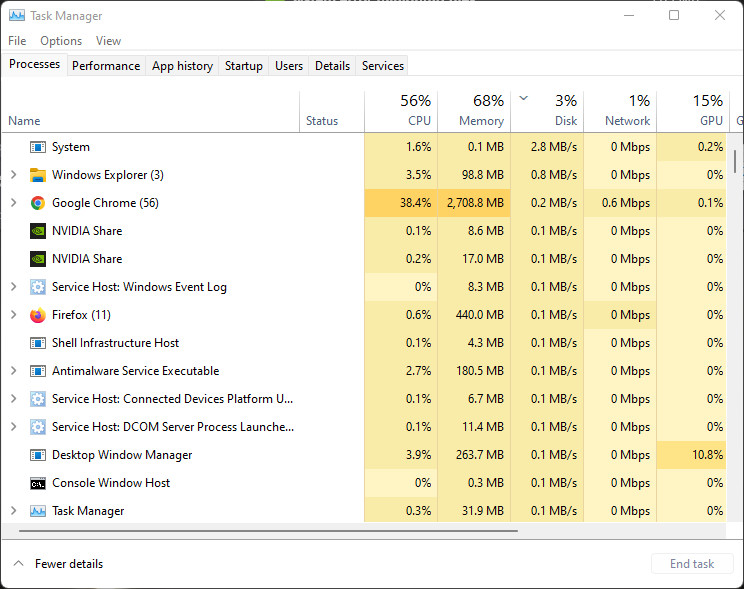Switch to the App history tab

point(182,65)
